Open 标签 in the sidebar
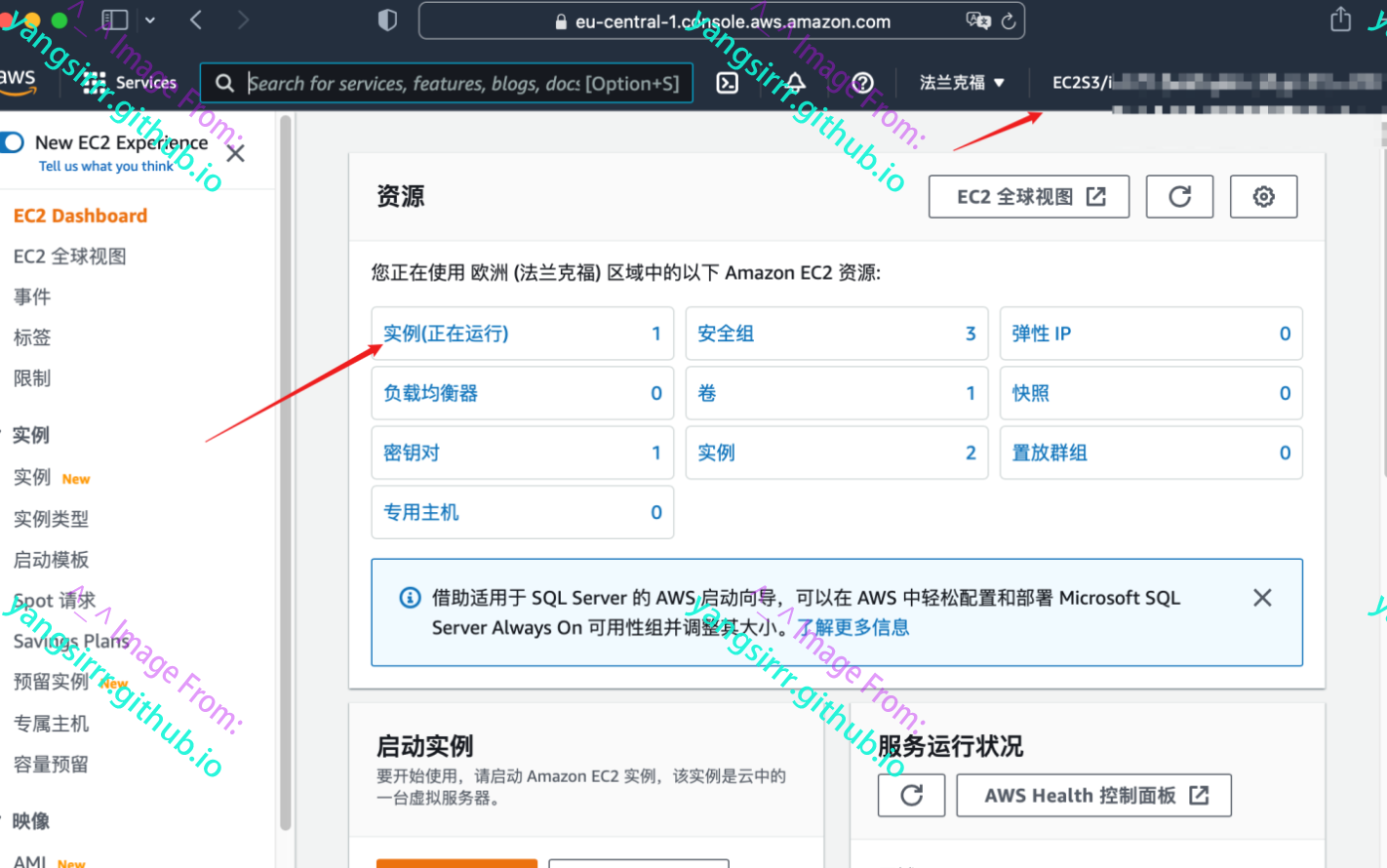This screenshot has height=868, width=1387. pyautogui.click(x=32, y=337)
